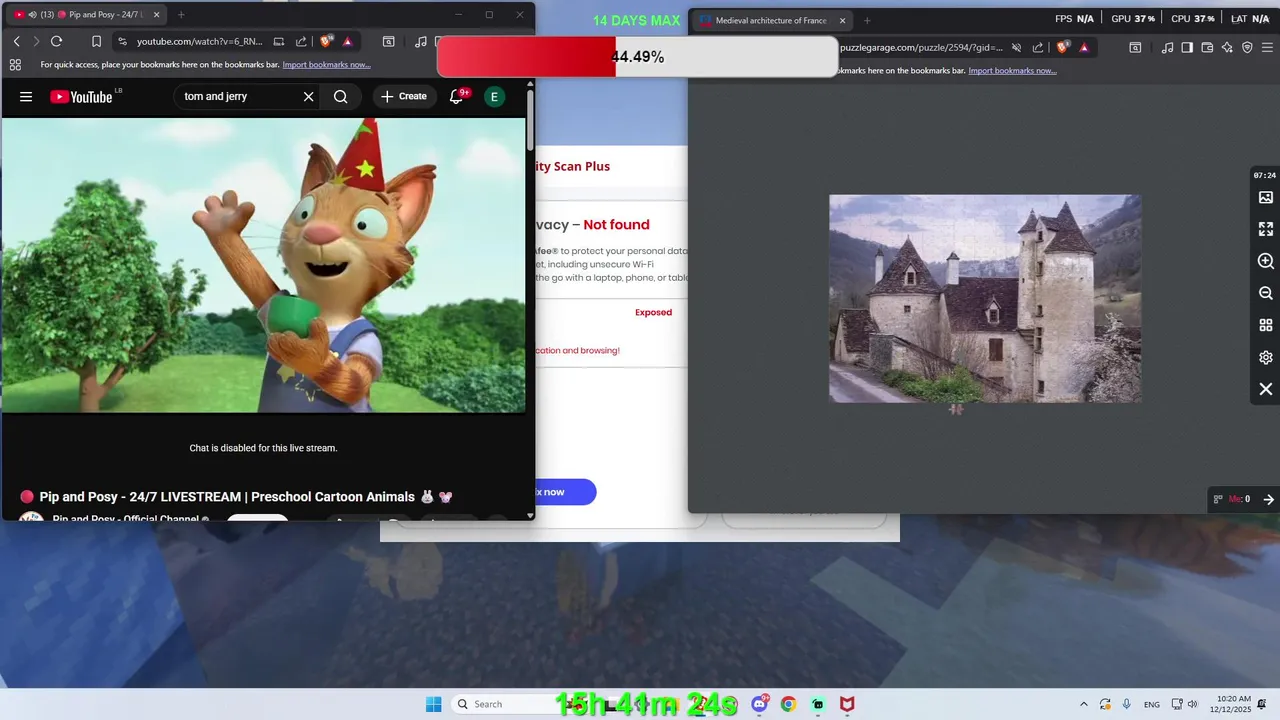Bookmark the YouTube page
Screen dimensions: 1280x720
click(x=96, y=41)
